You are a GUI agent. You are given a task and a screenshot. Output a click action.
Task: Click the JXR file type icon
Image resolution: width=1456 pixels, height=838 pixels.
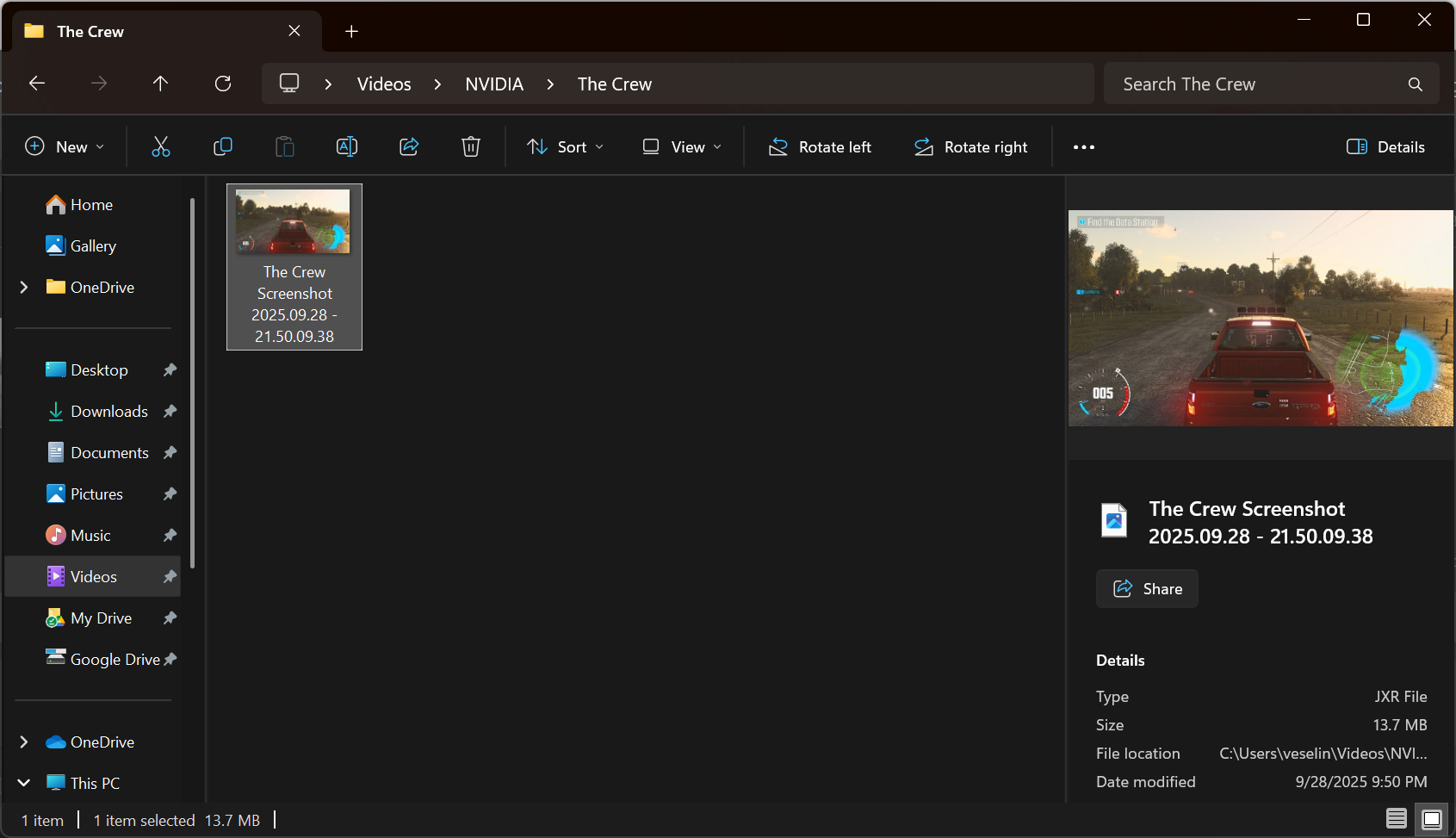(1114, 521)
